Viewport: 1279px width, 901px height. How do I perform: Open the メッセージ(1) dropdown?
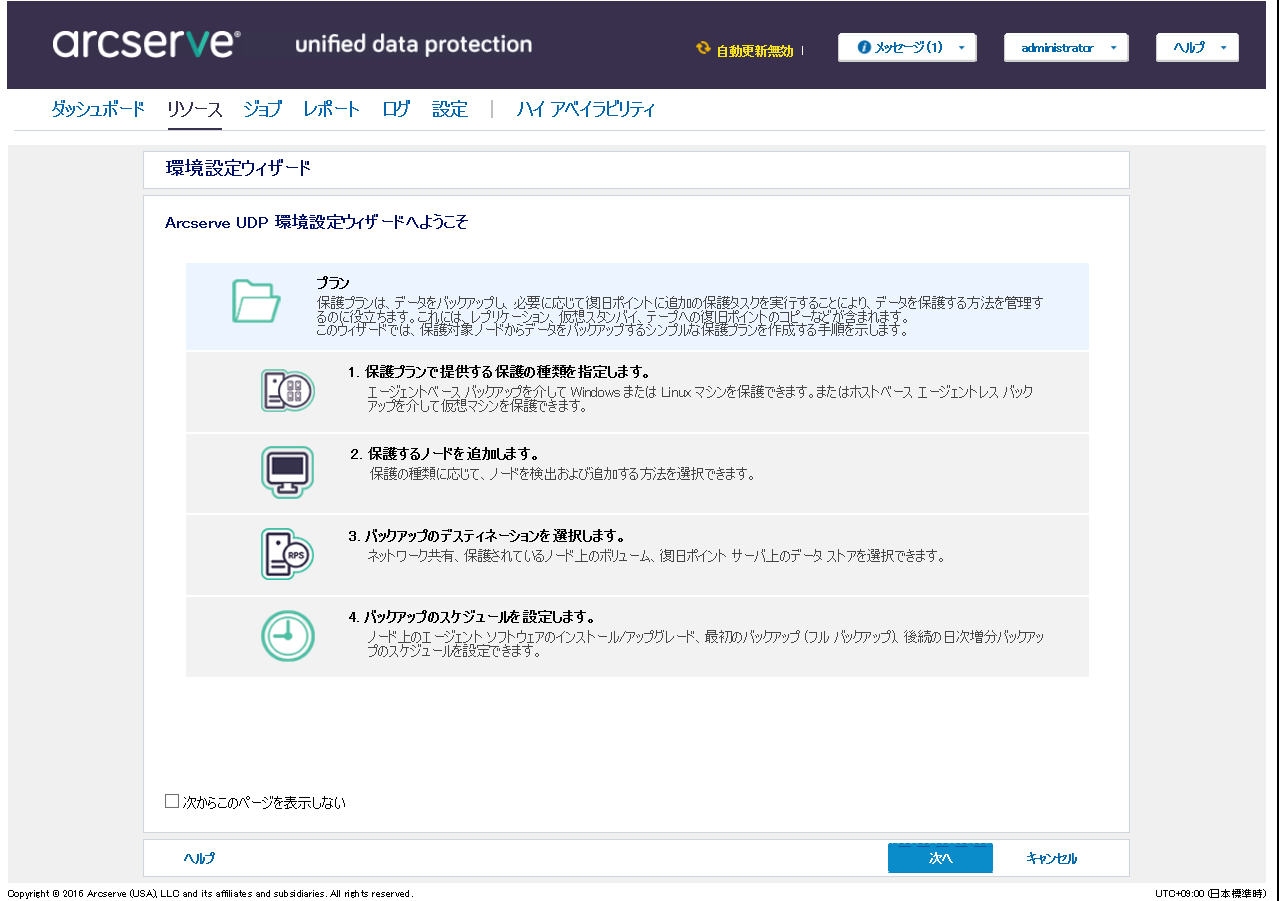(906, 46)
